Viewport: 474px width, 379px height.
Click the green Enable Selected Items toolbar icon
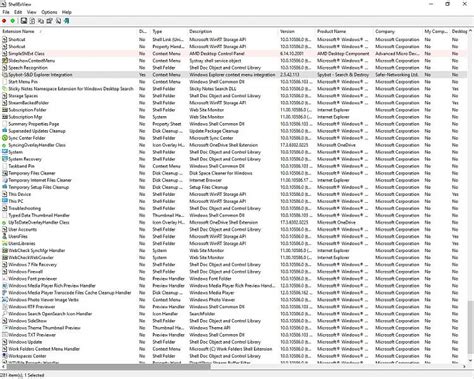tap(13, 21)
